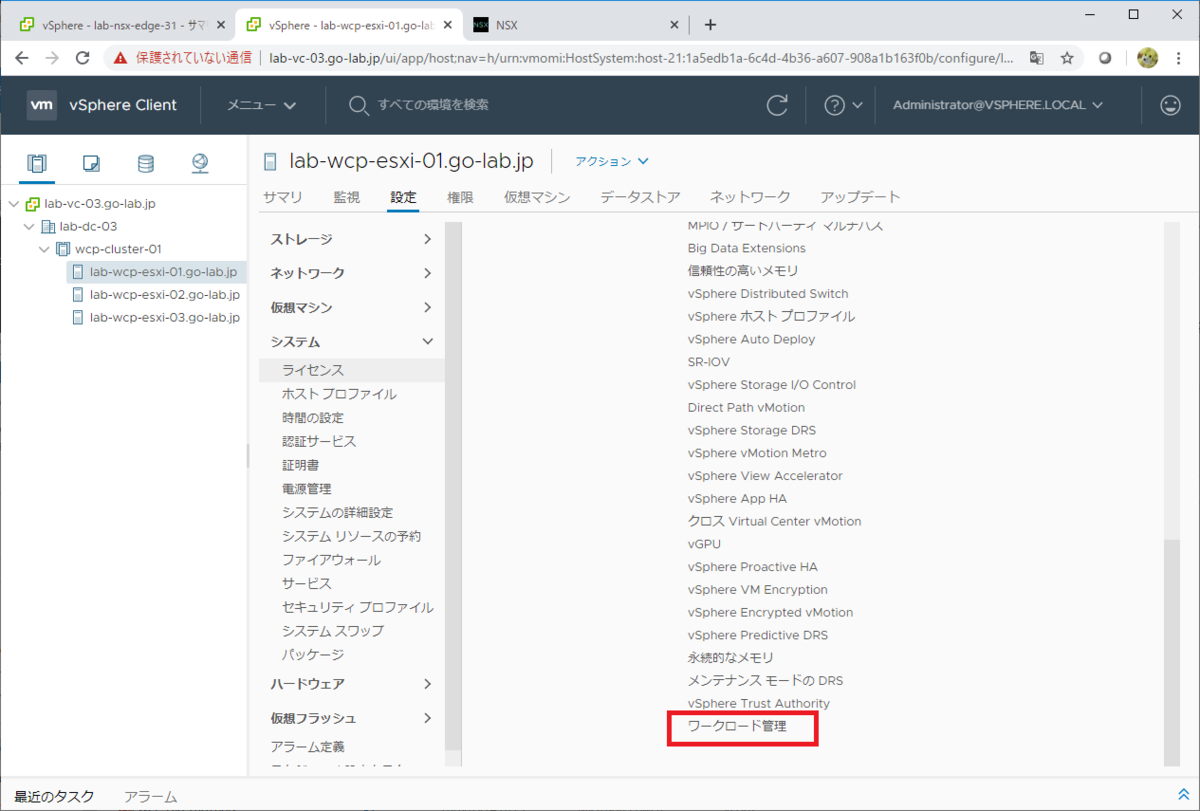Open the アラーム bottom tab

(x=150, y=796)
